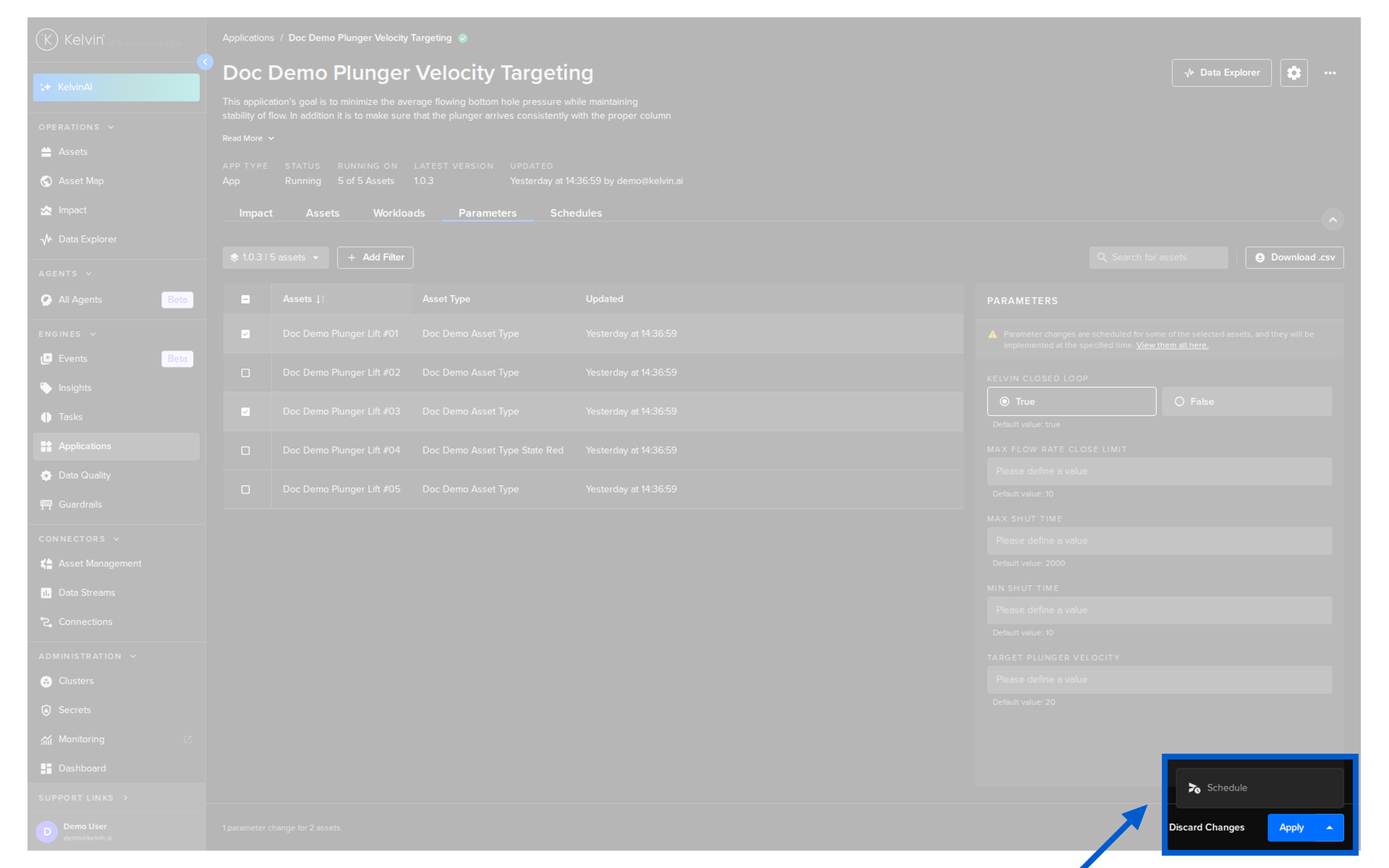This screenshot has width=1389, height=868.
Task: Open the Connections icon
Action: click(x=46, y=622)
